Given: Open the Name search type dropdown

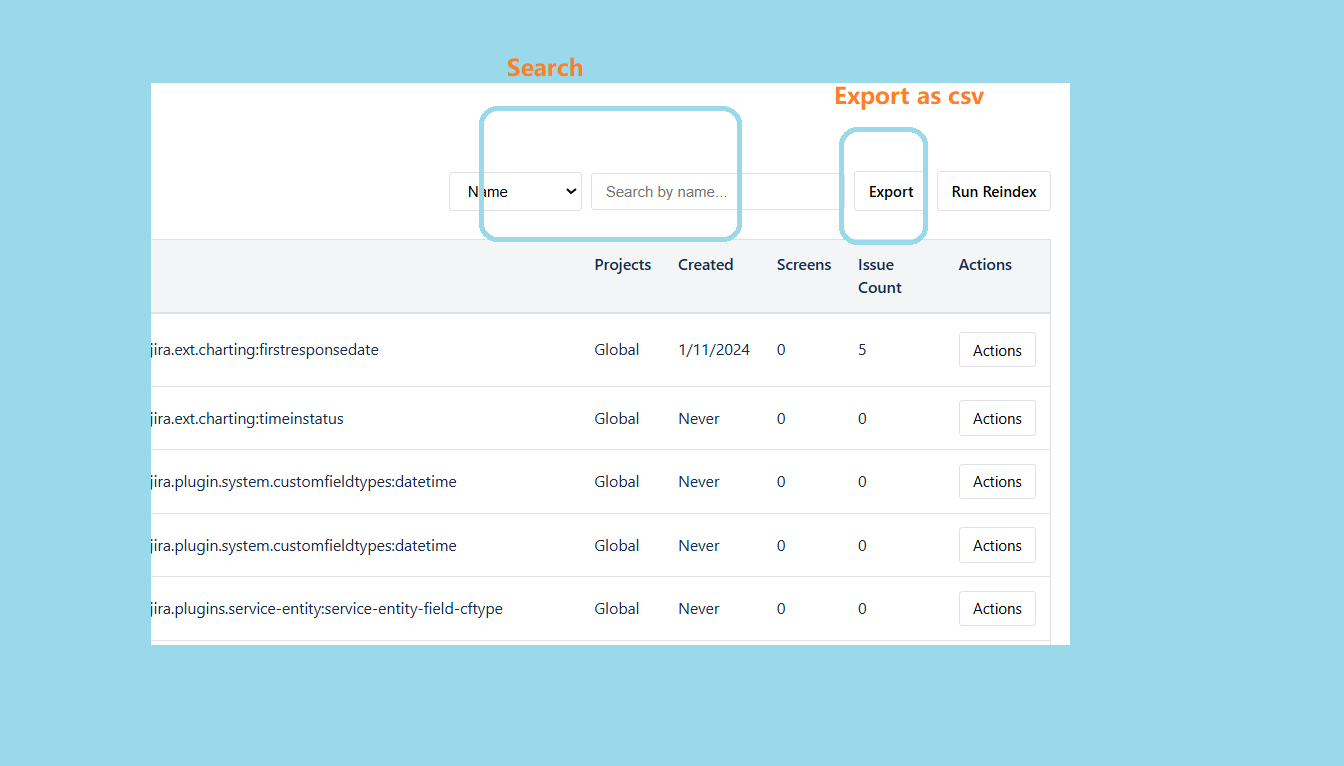Looking at the screenshot, I should pyautogui.click(x=515, y=191).
